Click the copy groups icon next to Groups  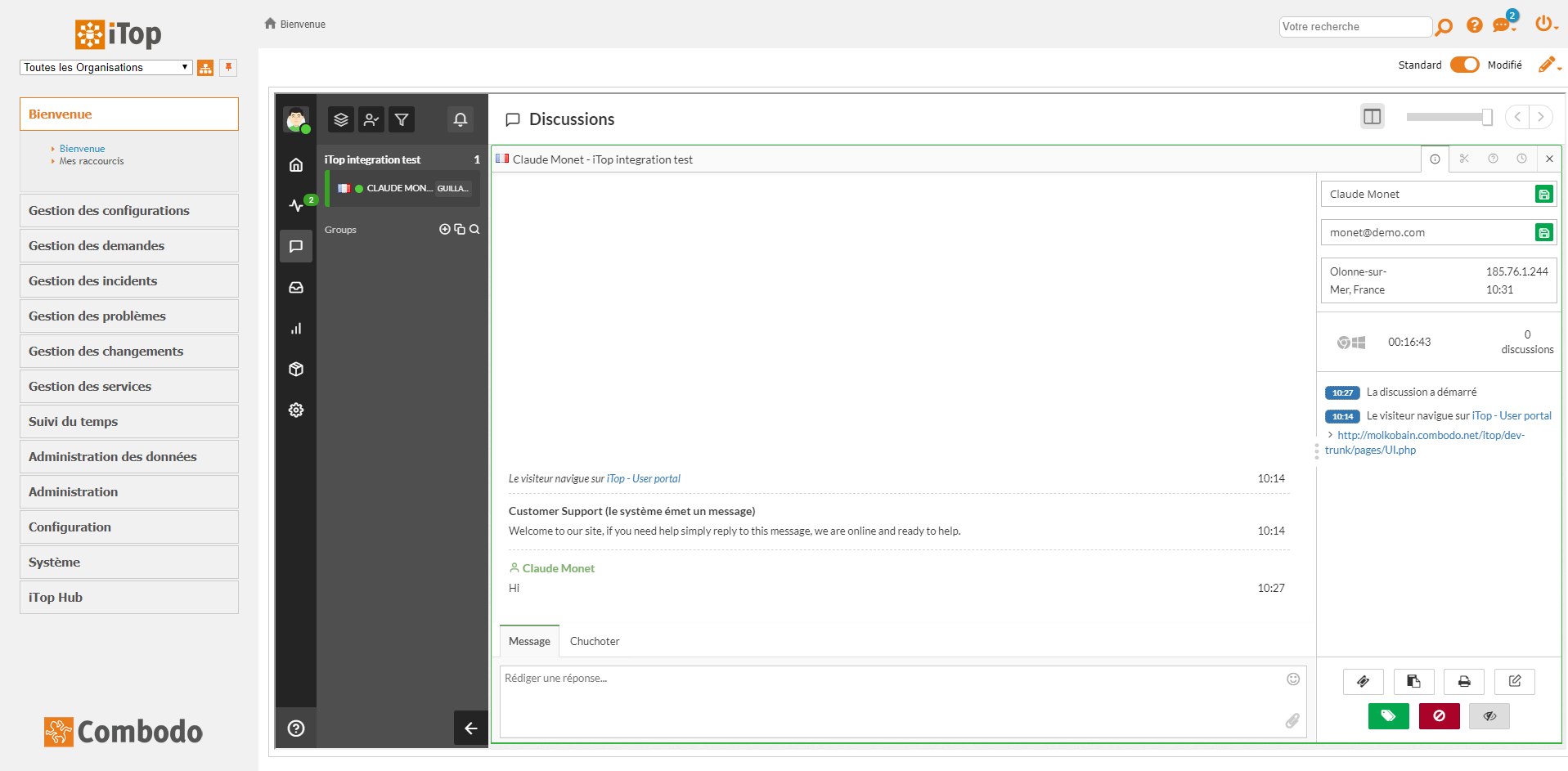tap(460, 229)
